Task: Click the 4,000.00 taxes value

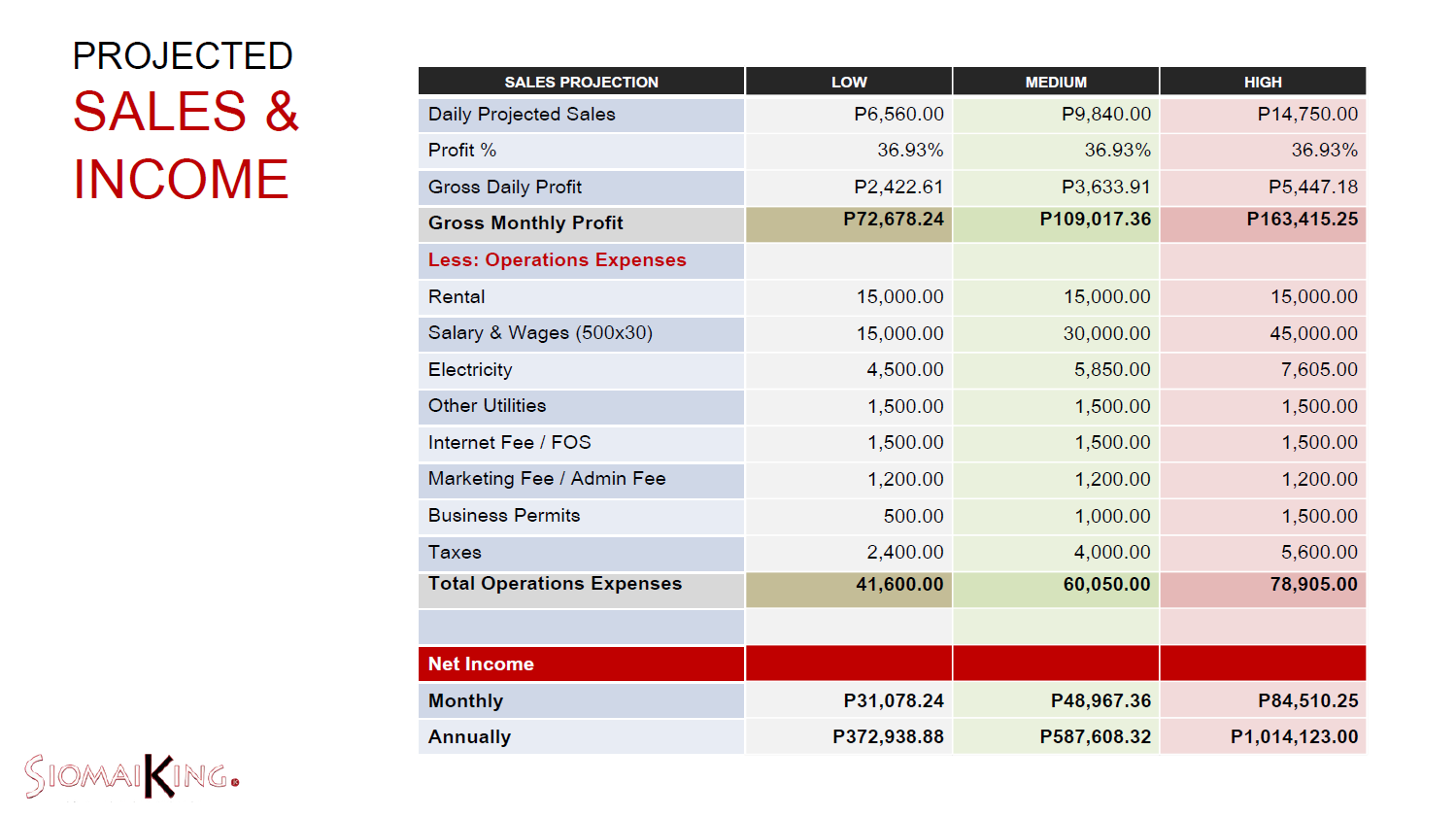Action: tap(1112, 553)
